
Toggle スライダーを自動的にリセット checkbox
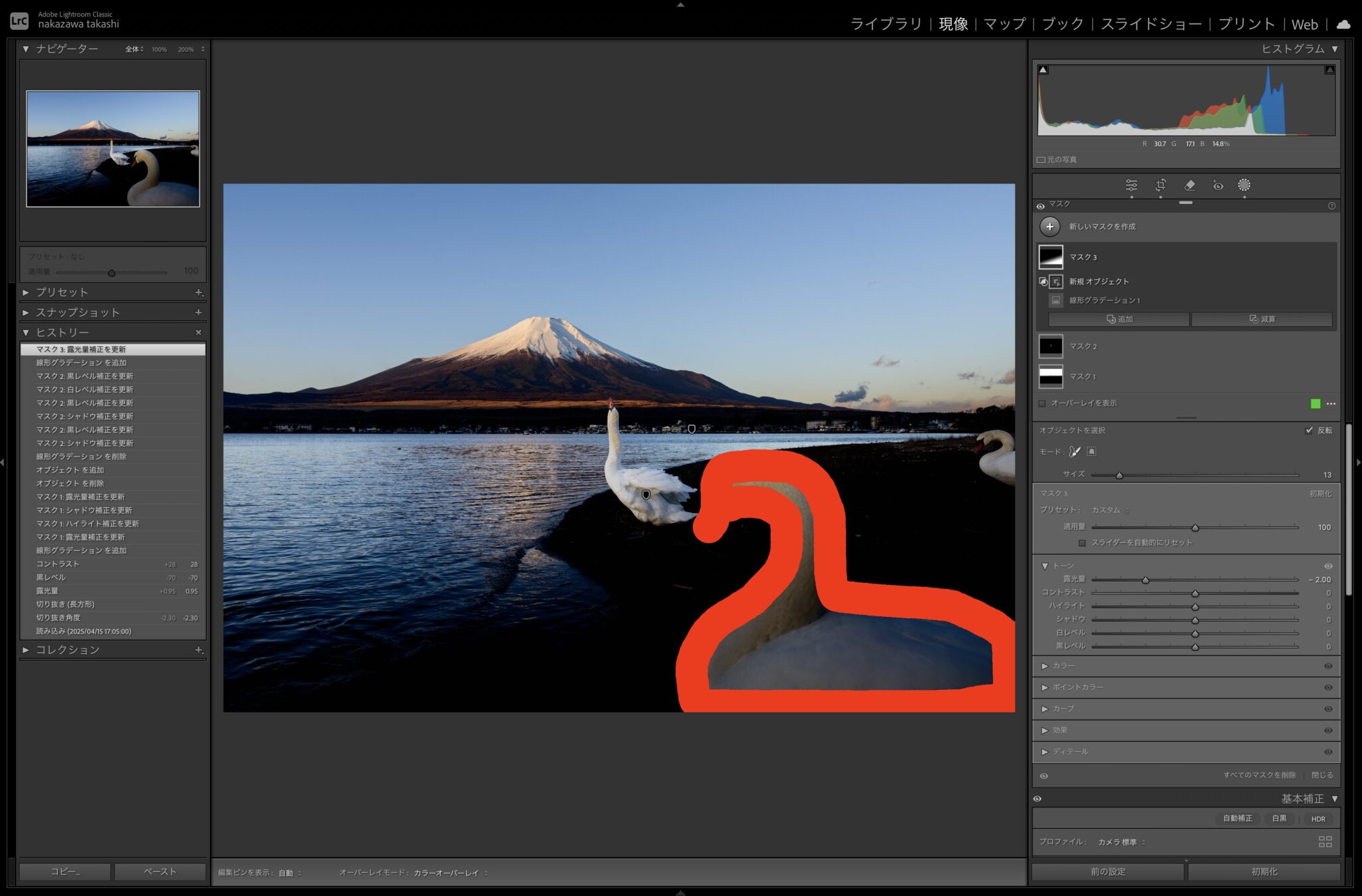1082,543
